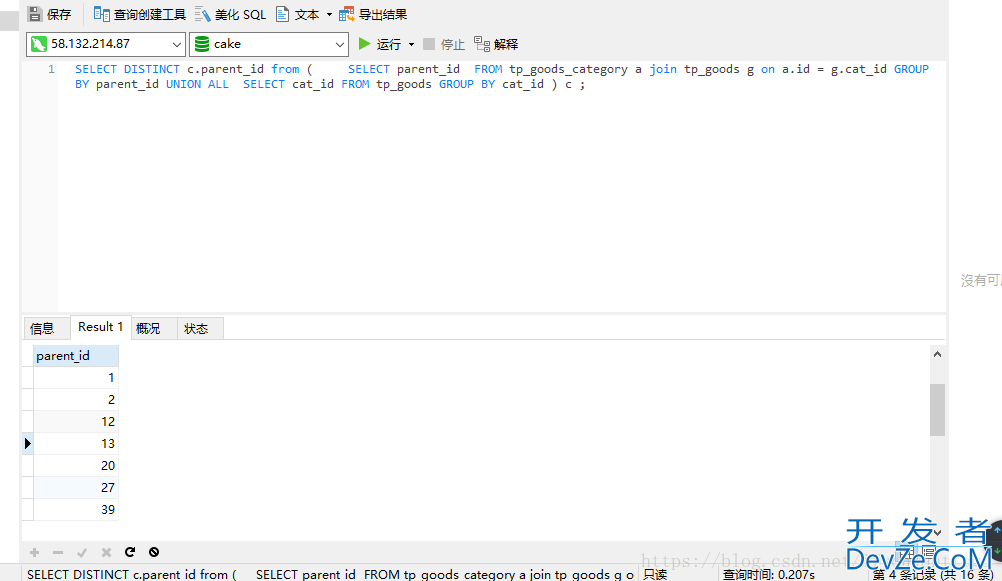Click the results vertical scrollbar thumb
1002x581 pixels.
pos(937,410)
